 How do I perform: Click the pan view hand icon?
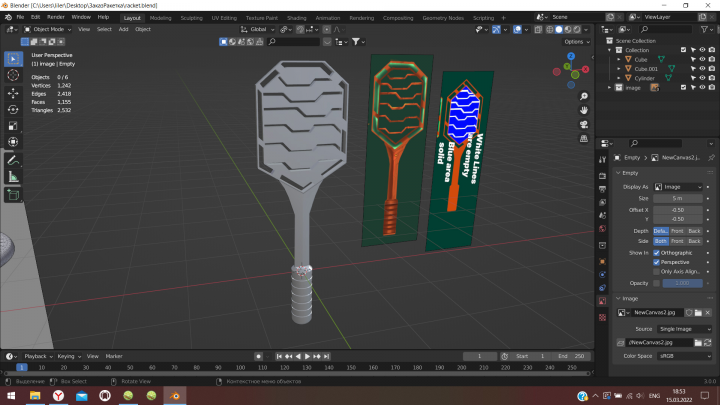[584, 110]
